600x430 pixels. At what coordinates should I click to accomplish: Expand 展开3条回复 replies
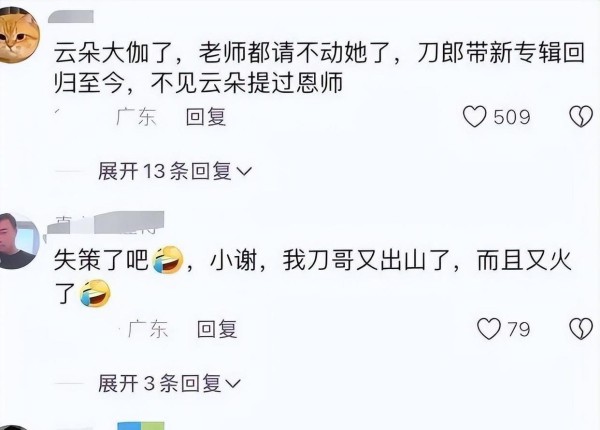coord(170,383)
